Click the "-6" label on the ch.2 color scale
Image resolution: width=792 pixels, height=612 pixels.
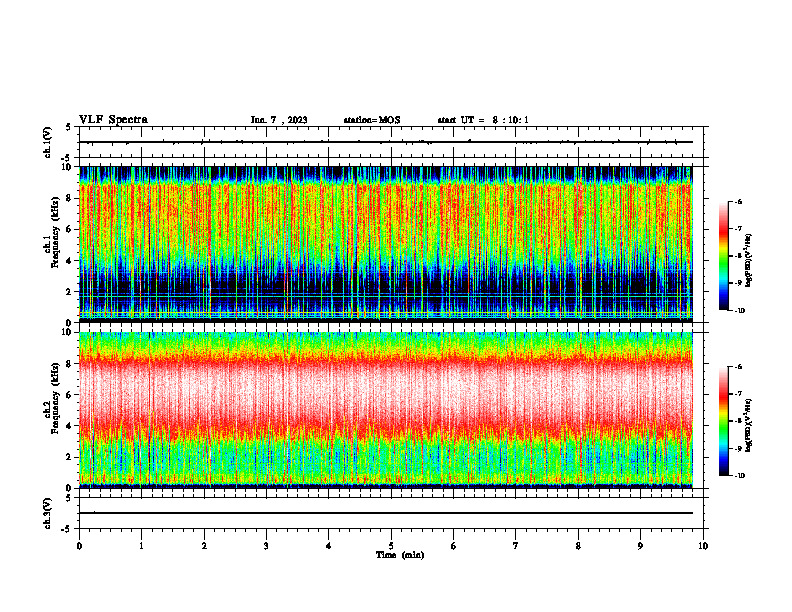coord(738,367)
